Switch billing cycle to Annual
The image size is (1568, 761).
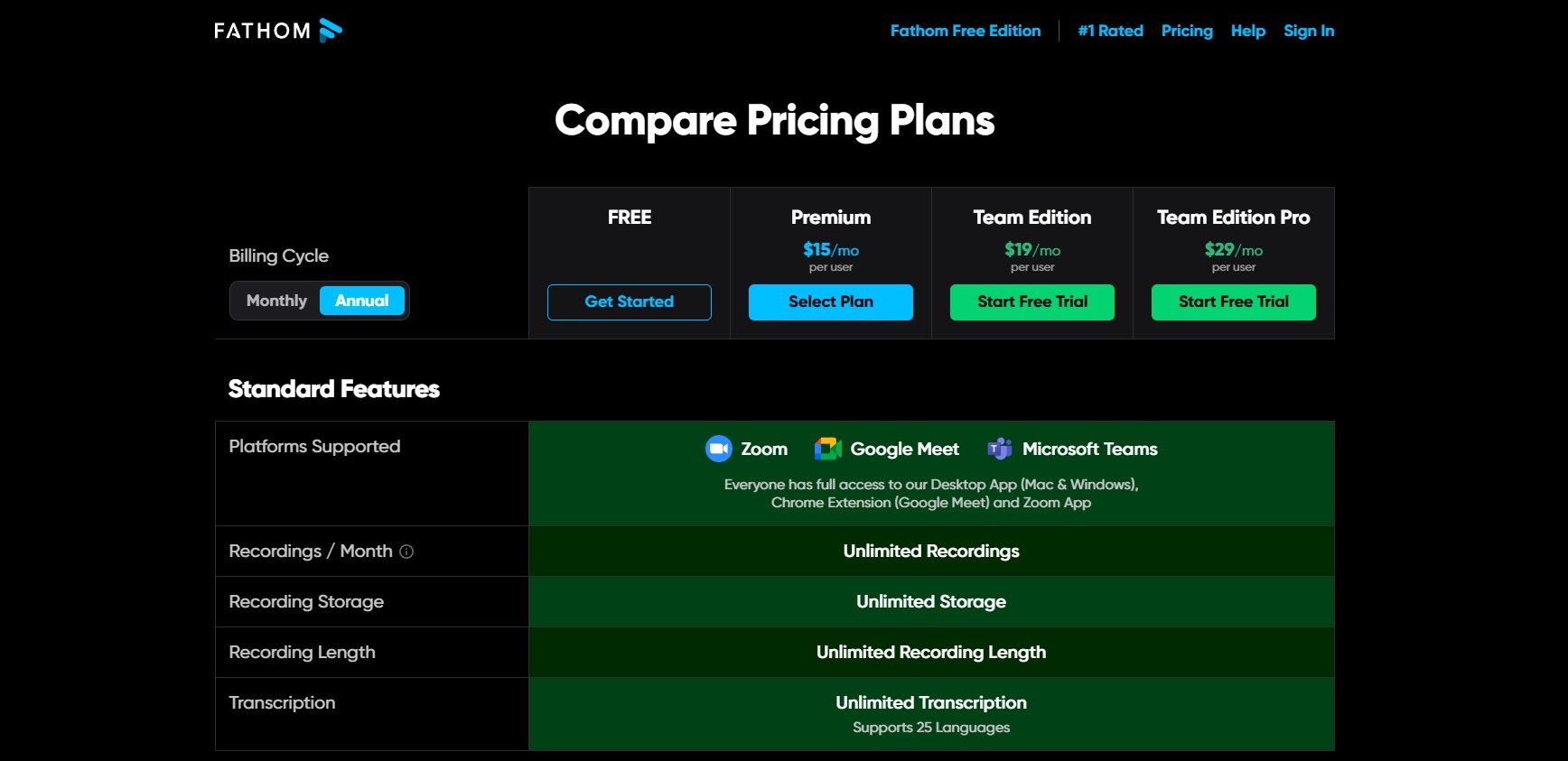click(x=362, y=301)
